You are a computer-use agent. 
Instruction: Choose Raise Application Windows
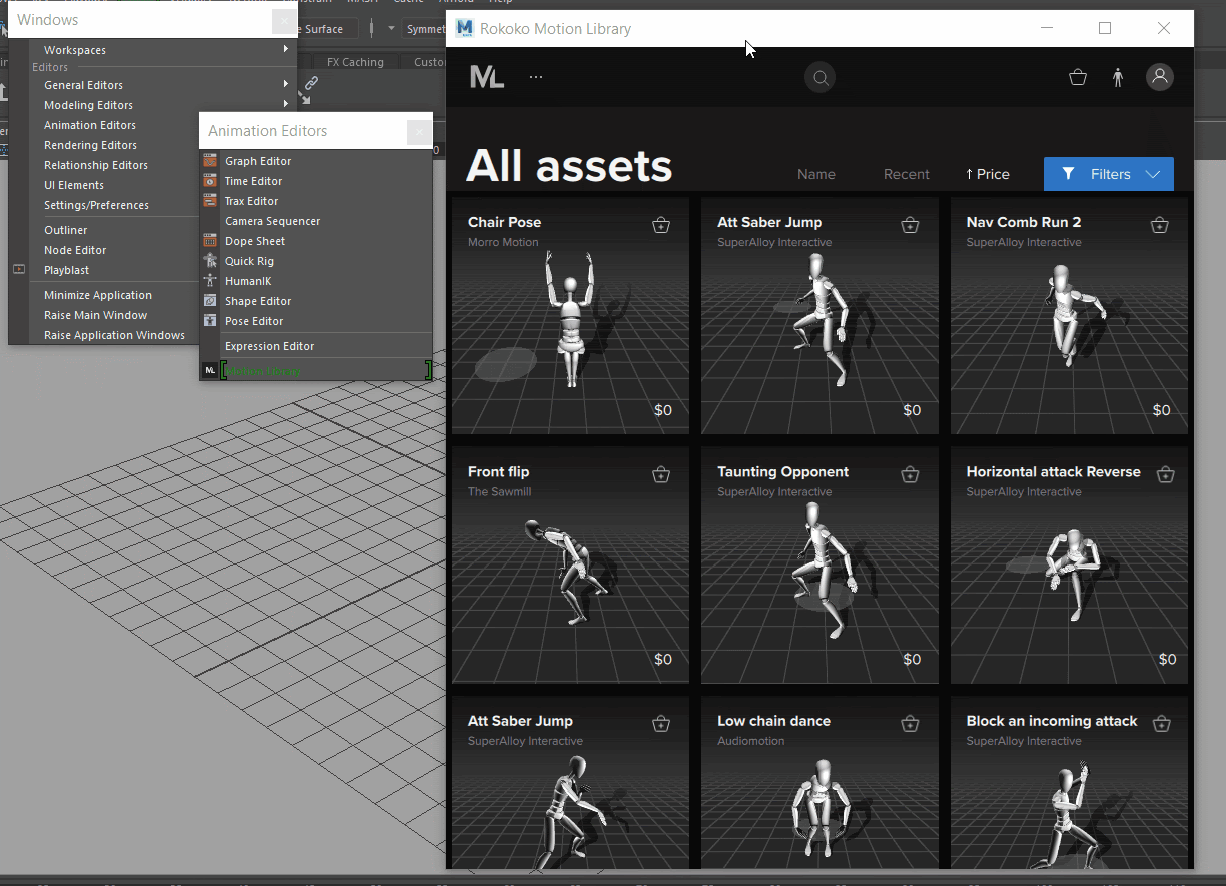114,335
